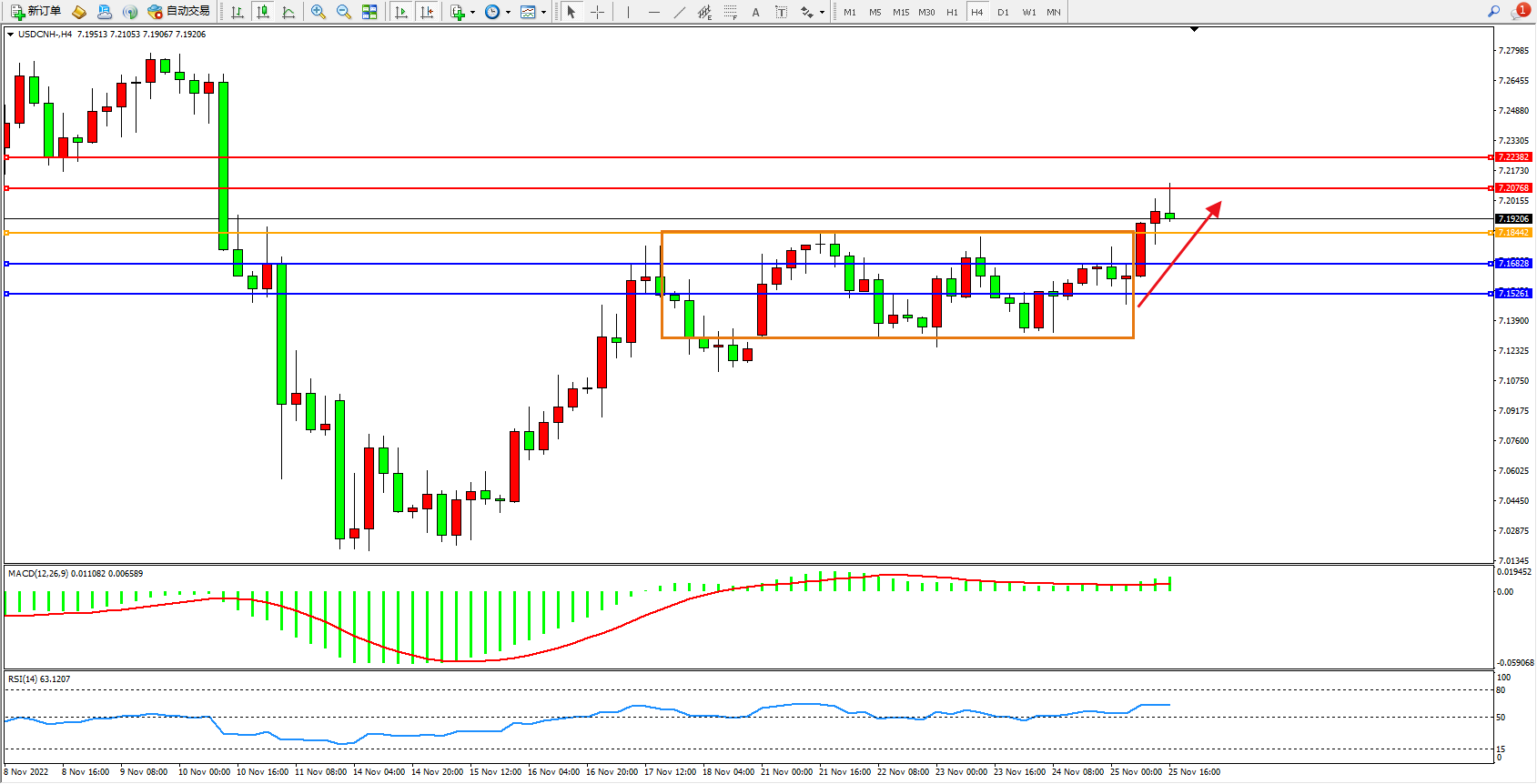1537x784 pixels.
Task: Switch to D1 timeframe
Action: (1003, 12)
